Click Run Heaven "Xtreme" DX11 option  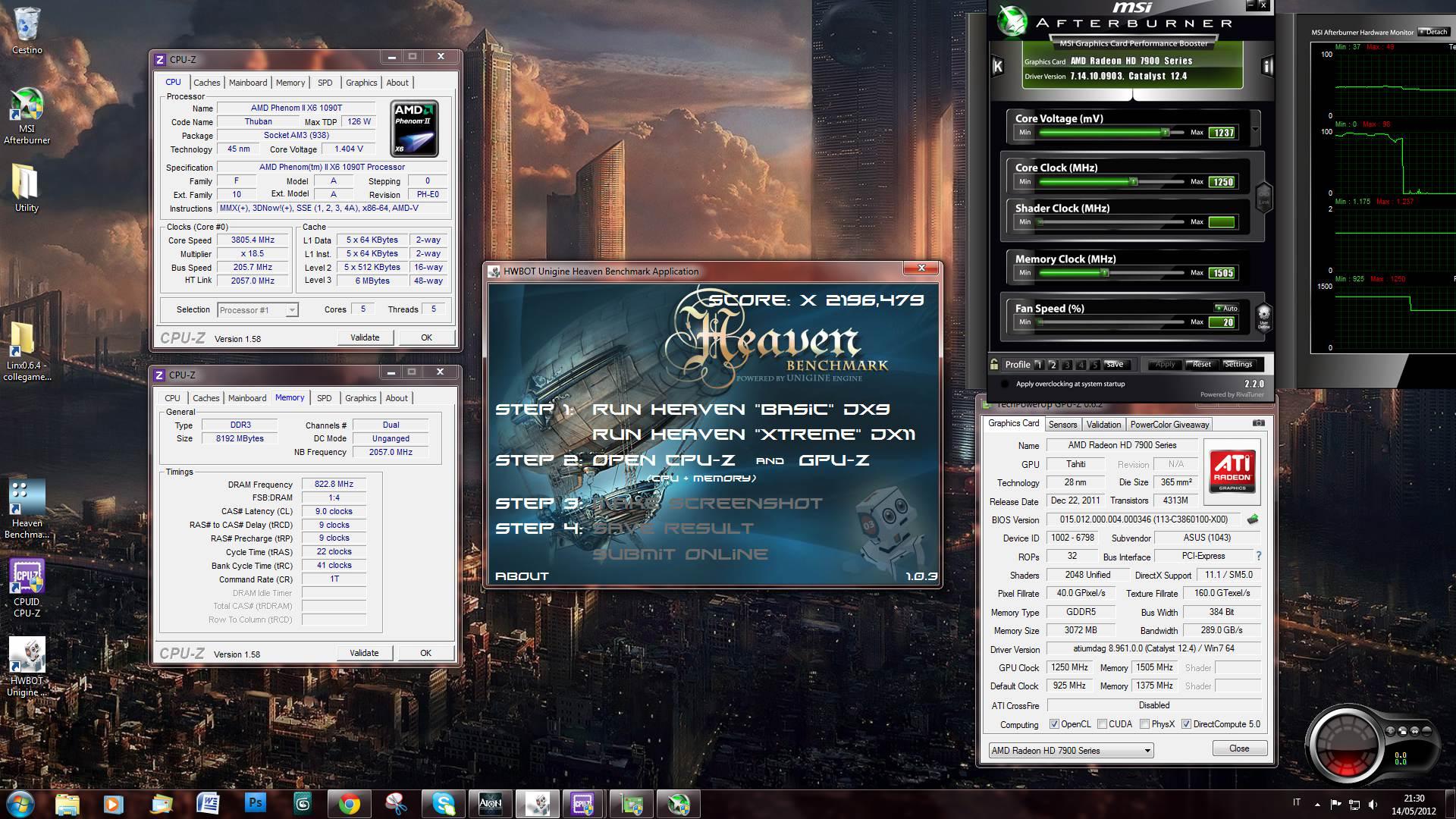(754, 435)
